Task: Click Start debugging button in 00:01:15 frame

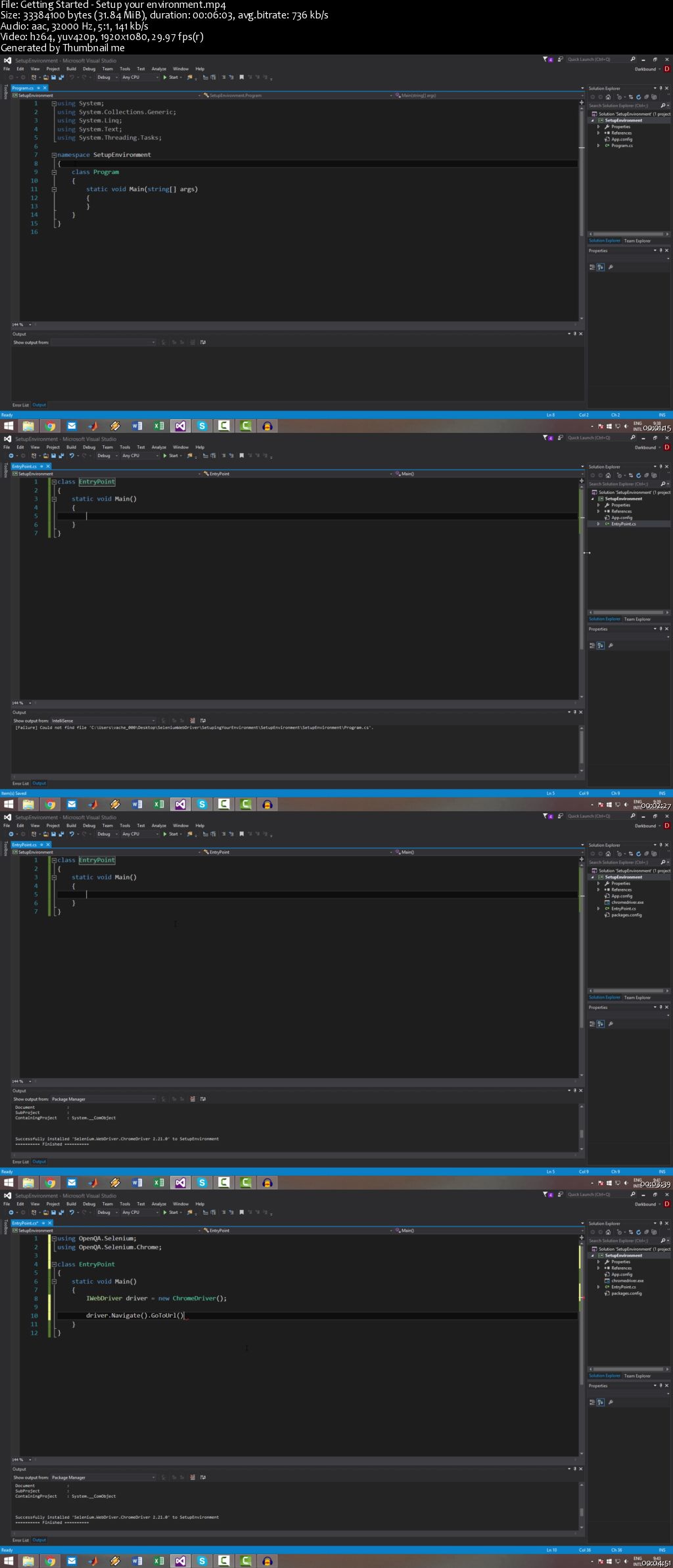Action: coord(171,78)
